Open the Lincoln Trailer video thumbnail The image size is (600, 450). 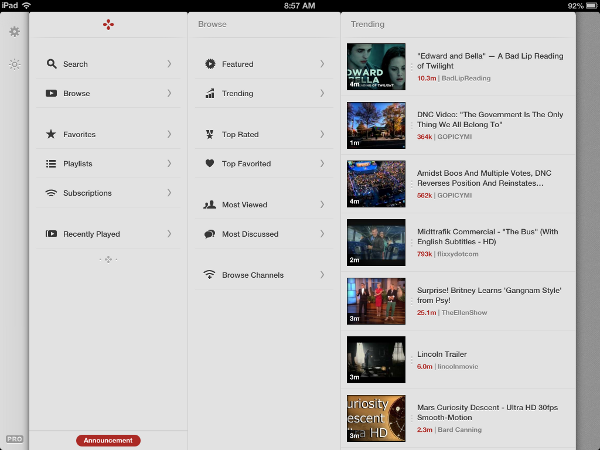[376, 360]
